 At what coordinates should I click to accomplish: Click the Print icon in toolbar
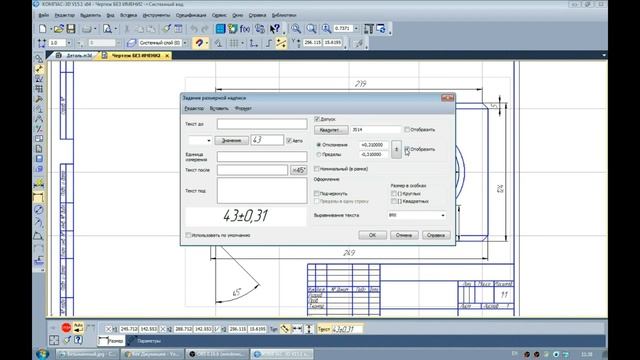[x=87, y=29]
